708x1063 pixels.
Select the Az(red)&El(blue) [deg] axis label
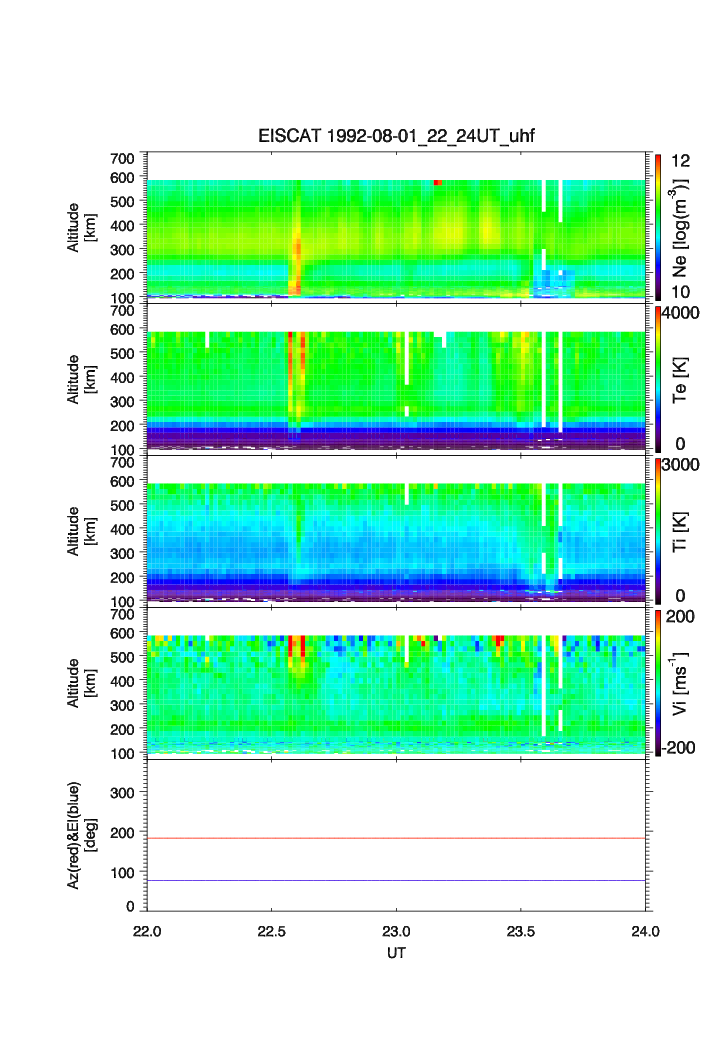pos(81,835)
